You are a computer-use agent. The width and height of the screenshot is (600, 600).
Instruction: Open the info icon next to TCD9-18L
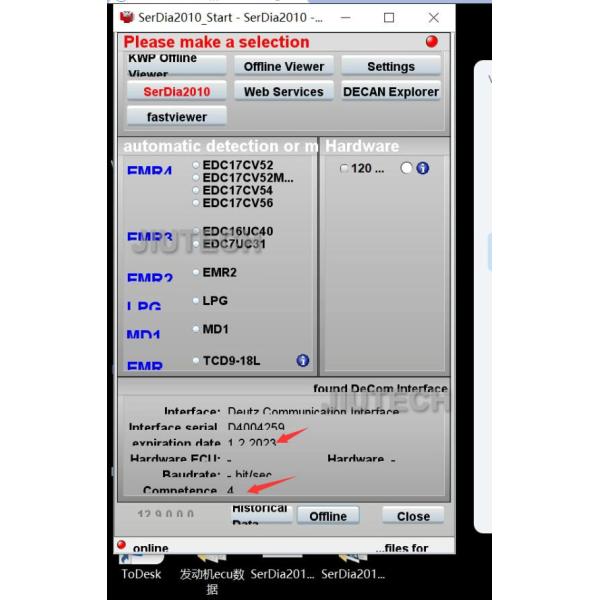pyautogui.click(x=303, y=360)
